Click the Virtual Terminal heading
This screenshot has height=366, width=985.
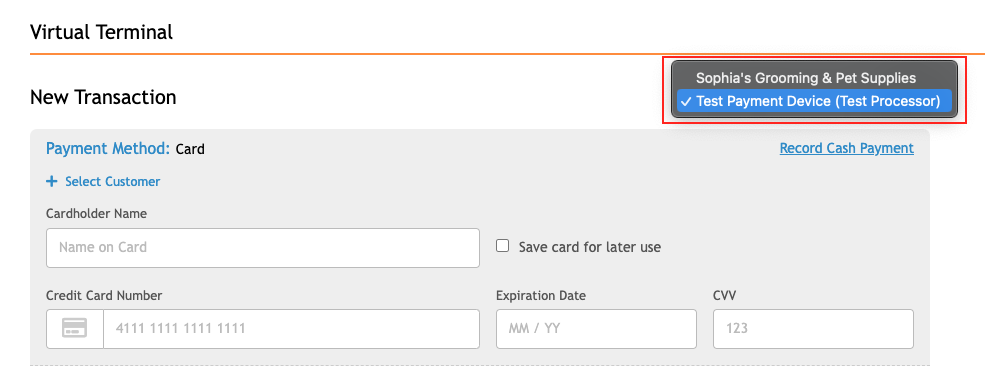tap(101, 31)
